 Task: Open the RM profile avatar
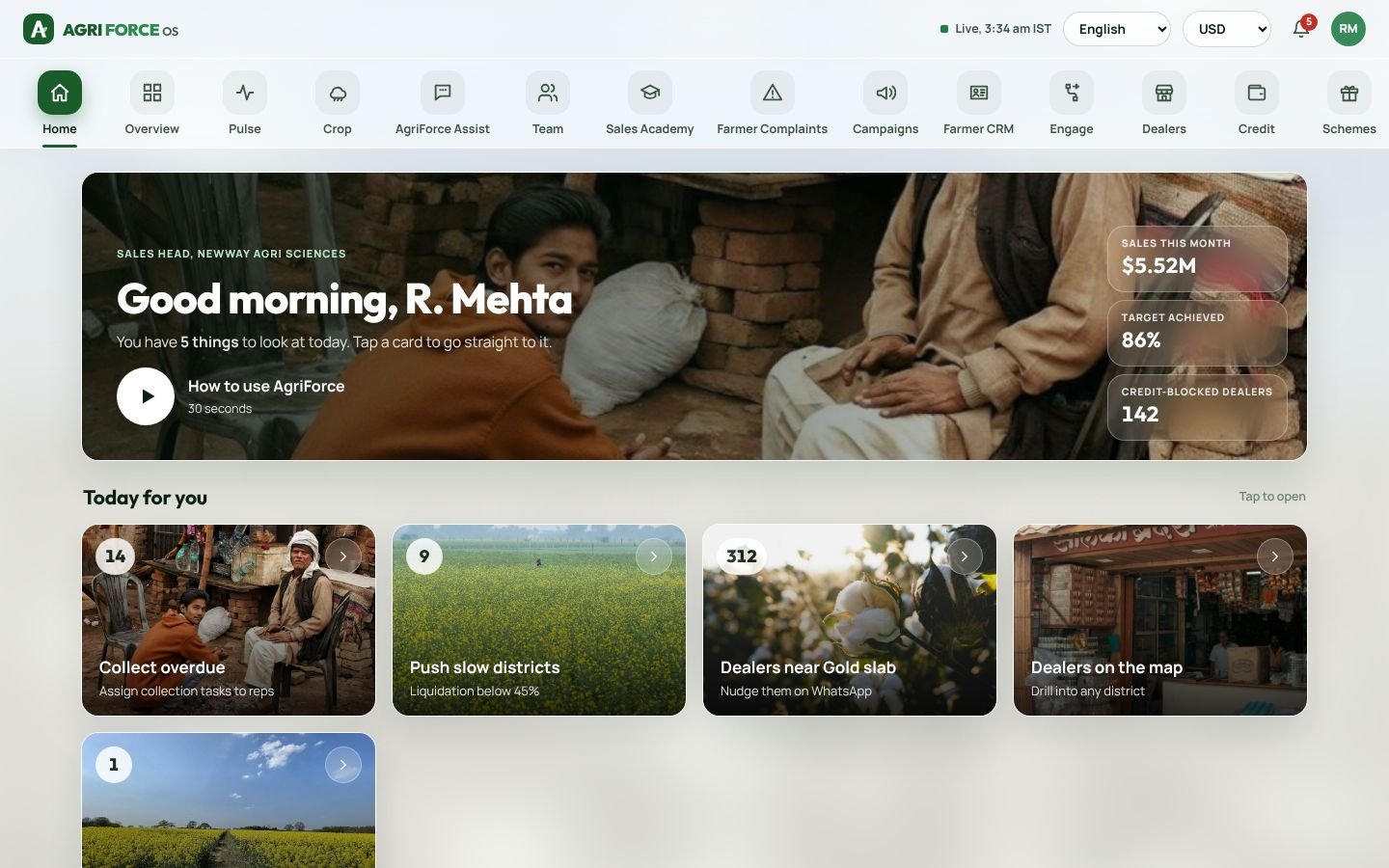[x=1348, y=29]
